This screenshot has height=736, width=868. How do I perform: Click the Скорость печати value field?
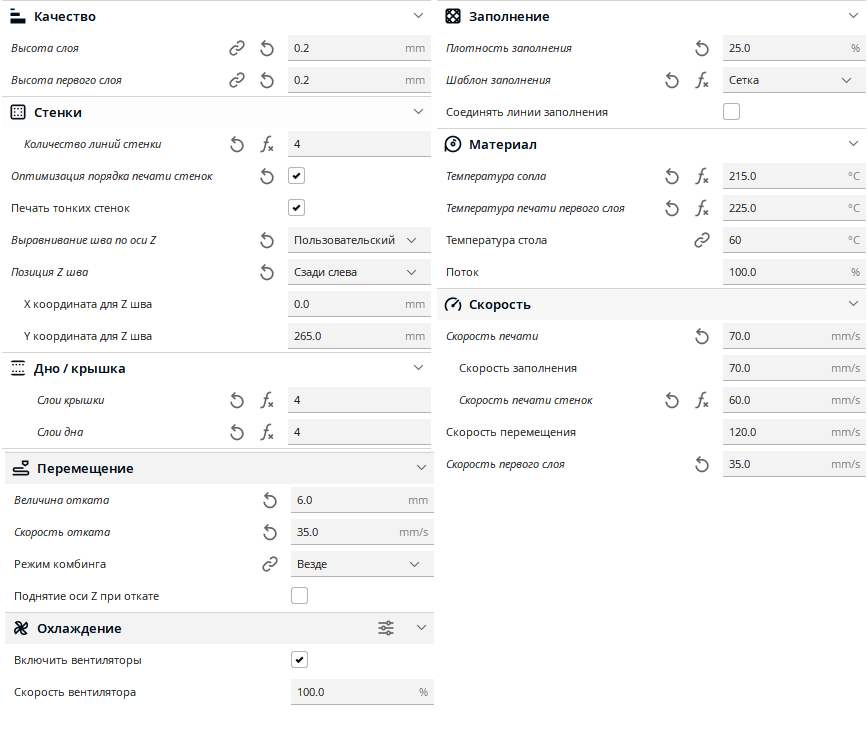pyautogui.click(x=794, y=336)
